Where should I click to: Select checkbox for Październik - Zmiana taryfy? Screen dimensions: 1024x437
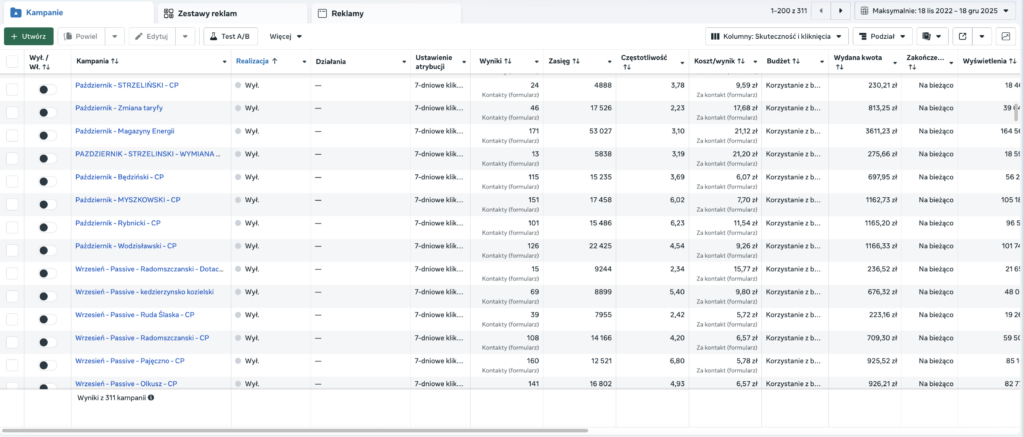(x=12, y=112)
